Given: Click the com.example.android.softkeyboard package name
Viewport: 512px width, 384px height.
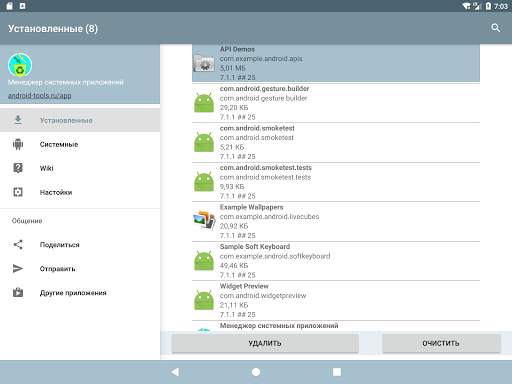Looking at the screenshot, I should 275,256.
